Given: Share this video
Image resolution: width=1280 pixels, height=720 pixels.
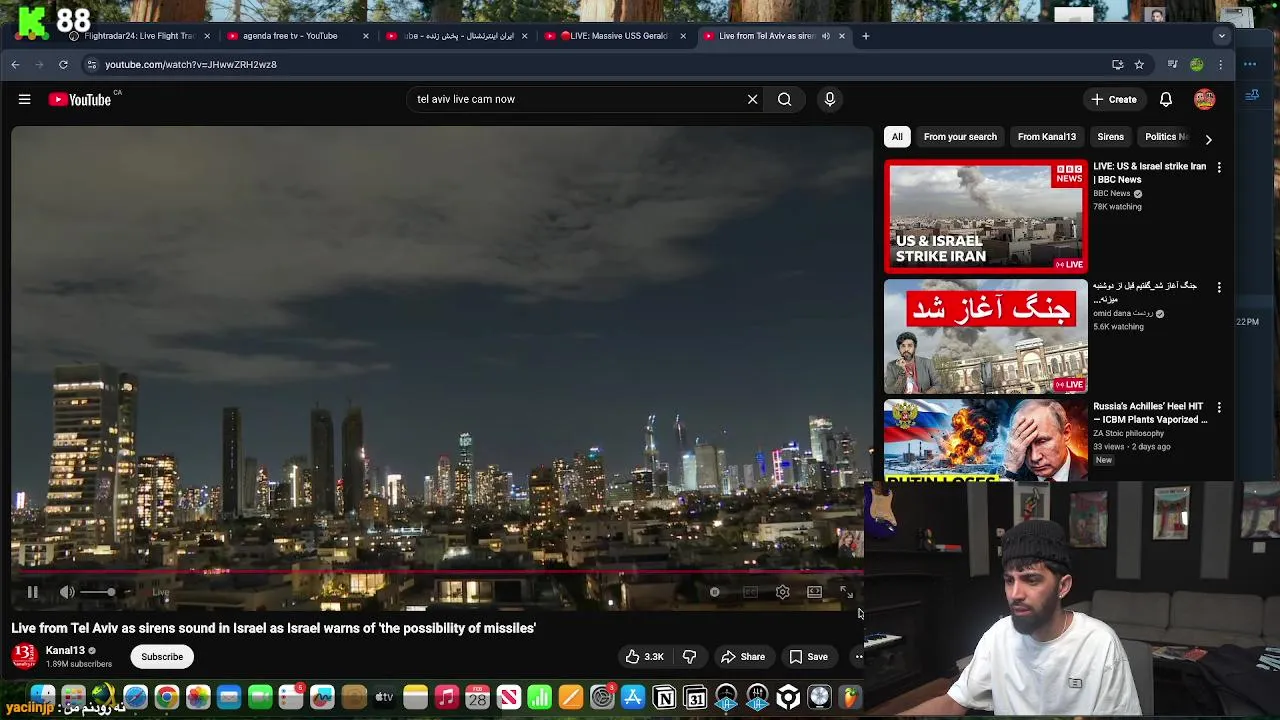Looking at the screenshot, I should click(x=743, y=657).
